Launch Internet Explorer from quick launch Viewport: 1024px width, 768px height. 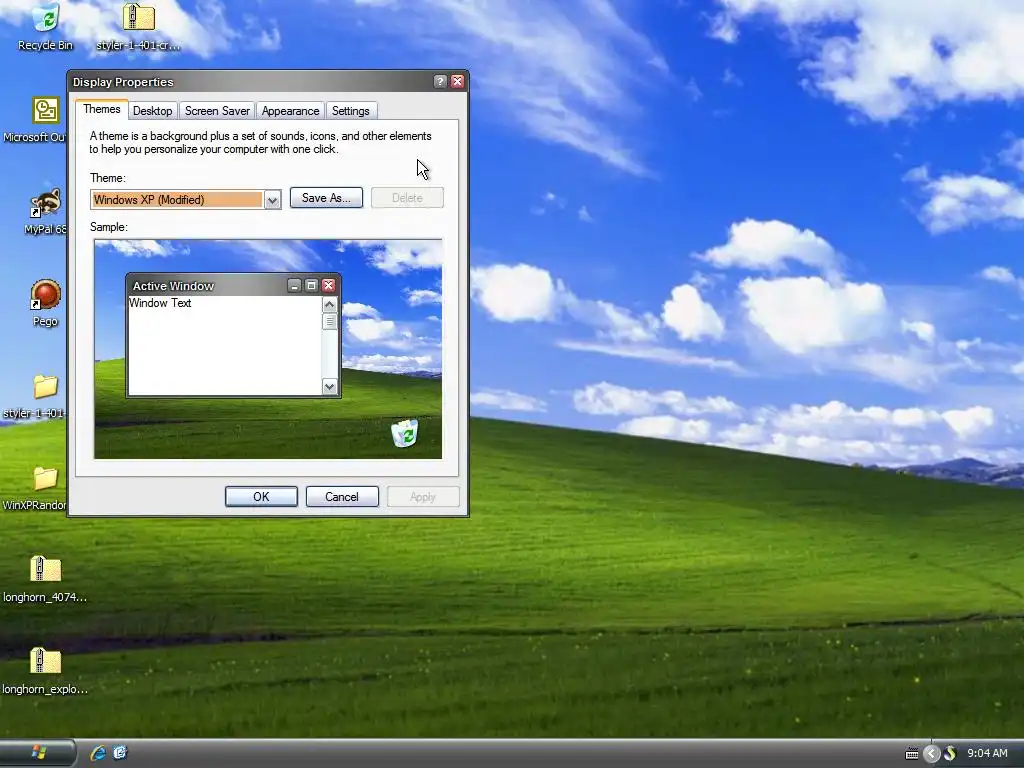[x=98, y=753]
